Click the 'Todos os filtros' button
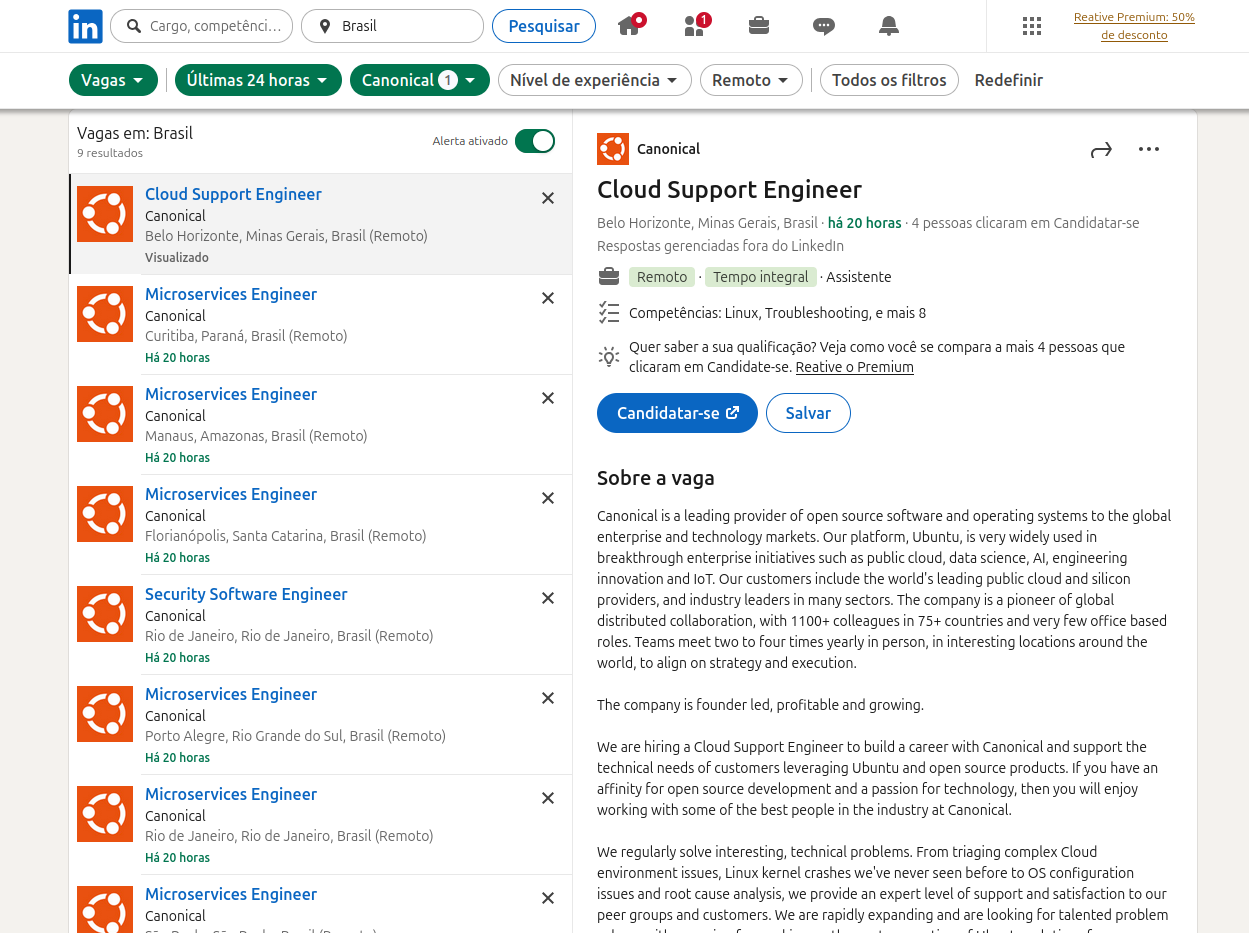Image resolution: width=1249 pixels, height=933 pixels. [x=889, y=80]
